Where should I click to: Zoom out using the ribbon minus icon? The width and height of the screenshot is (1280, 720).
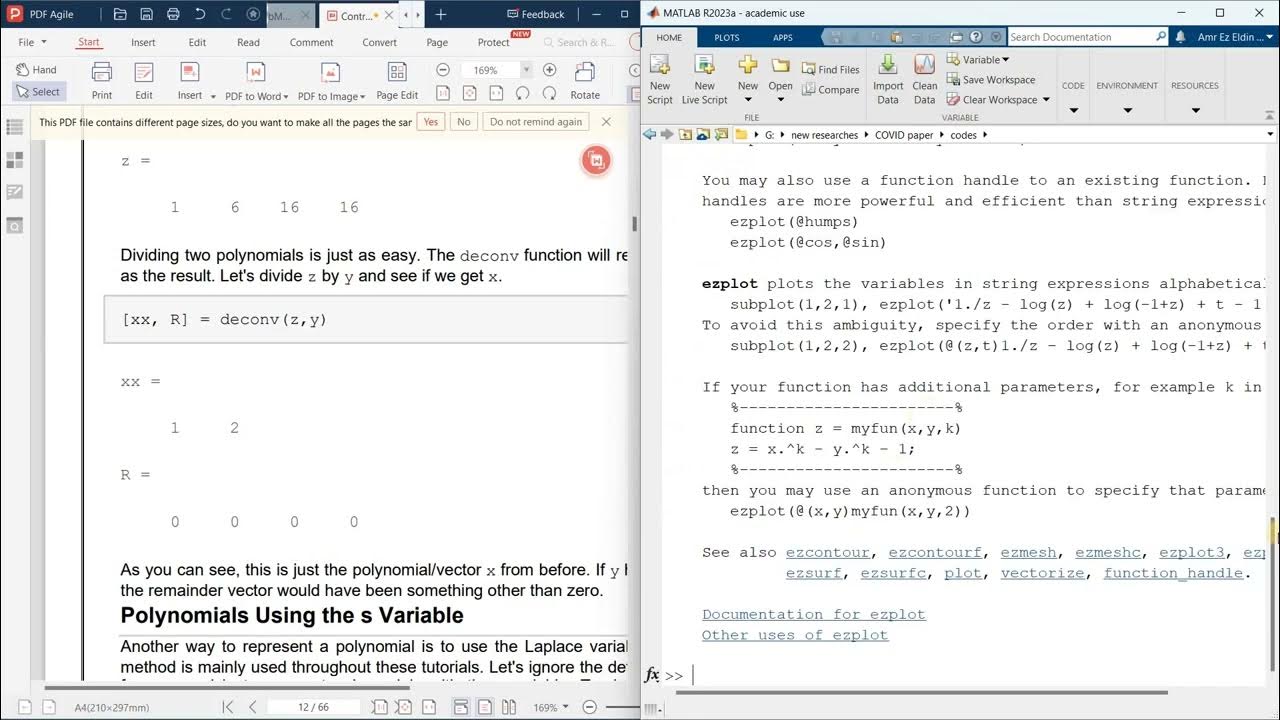[443, 70]
